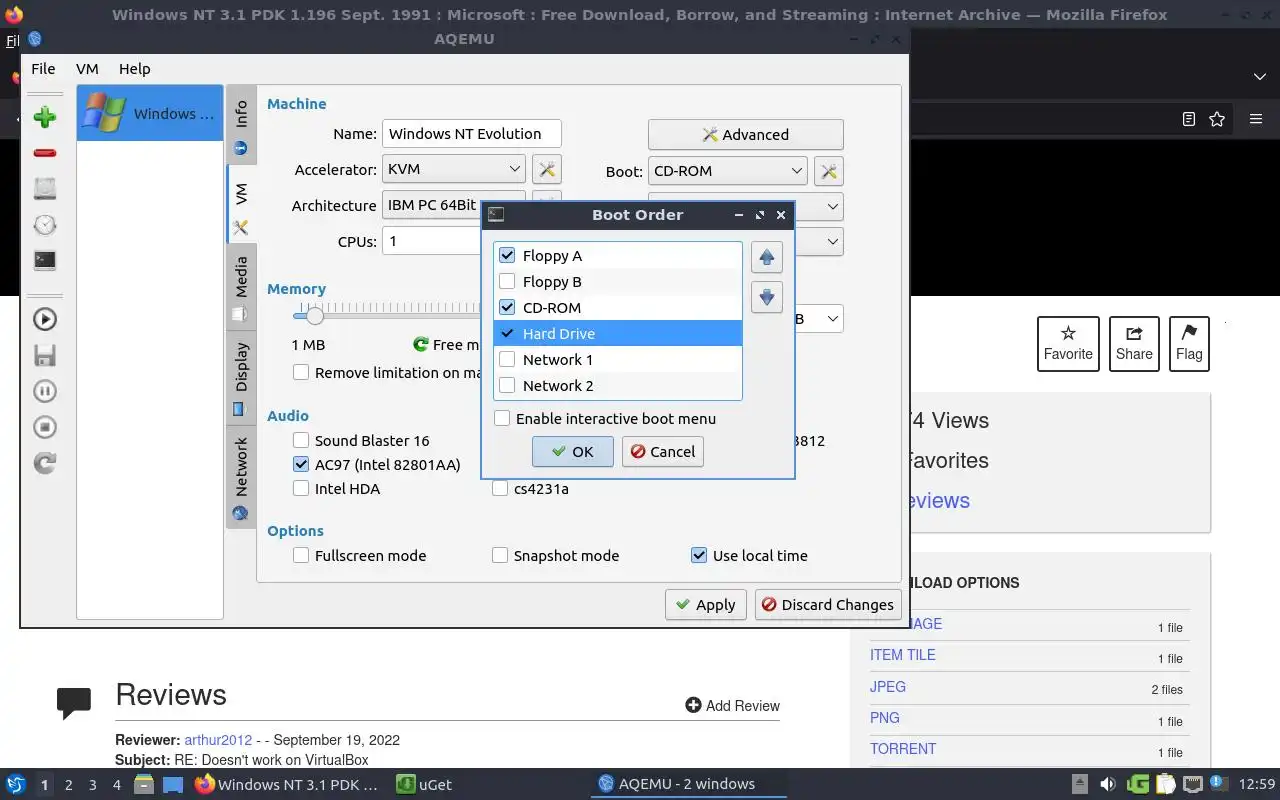Check Remove limitation on memory

[301, 372]
